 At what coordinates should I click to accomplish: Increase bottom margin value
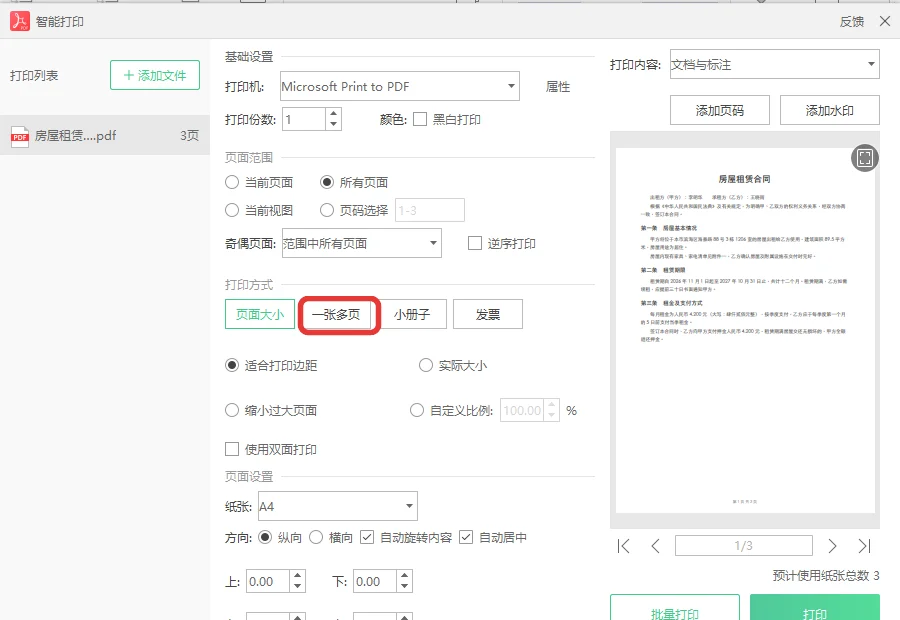(404, 576)
